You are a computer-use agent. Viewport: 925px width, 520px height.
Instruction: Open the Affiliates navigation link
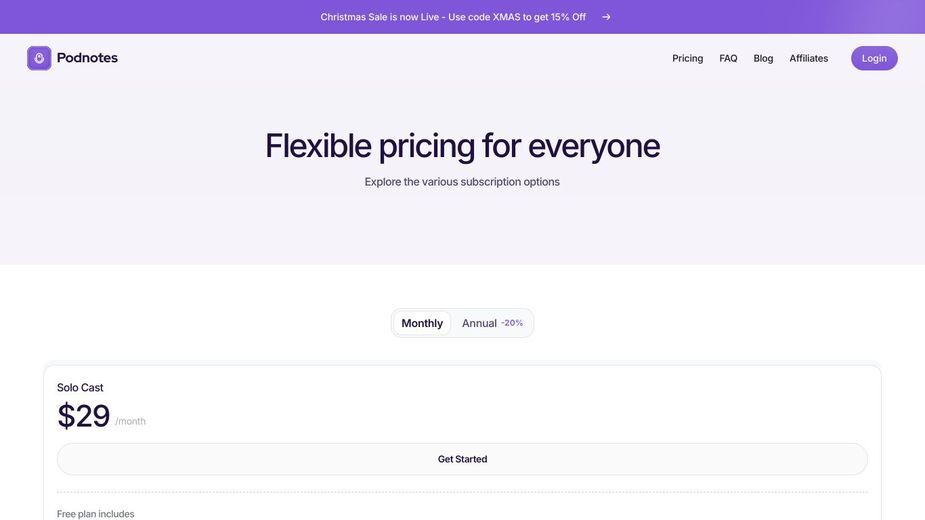(x=808, y=58)
